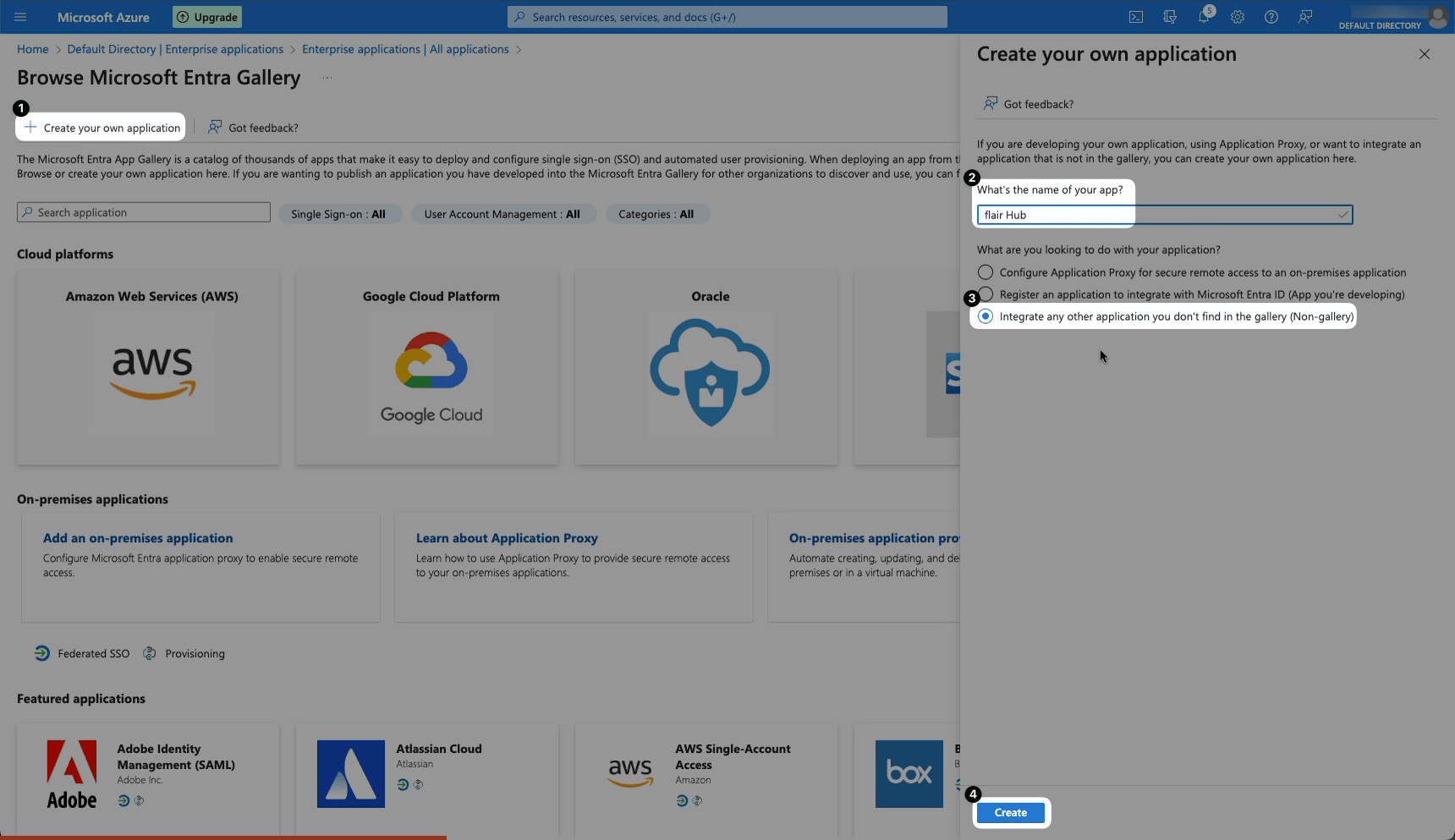Open the feedback icon in top bar
This screenshot has height=840, width=1455.
1305,17
